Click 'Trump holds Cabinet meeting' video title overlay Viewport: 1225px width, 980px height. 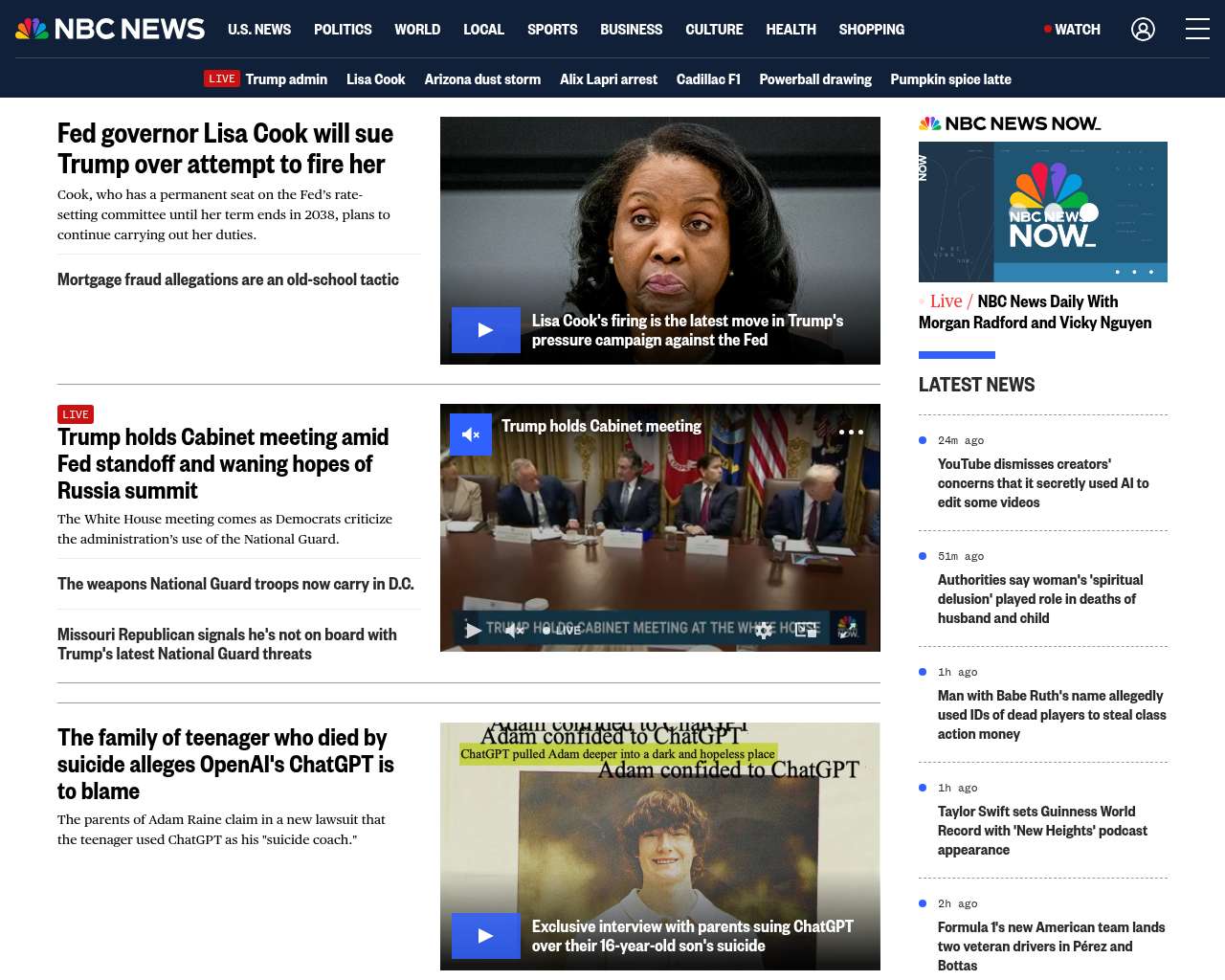pos(601,426)
